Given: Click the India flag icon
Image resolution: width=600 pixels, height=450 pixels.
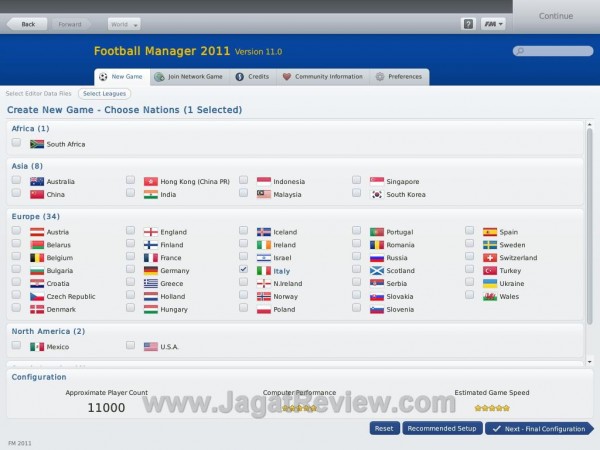Looking at the screenshot, I should [151, 194].
